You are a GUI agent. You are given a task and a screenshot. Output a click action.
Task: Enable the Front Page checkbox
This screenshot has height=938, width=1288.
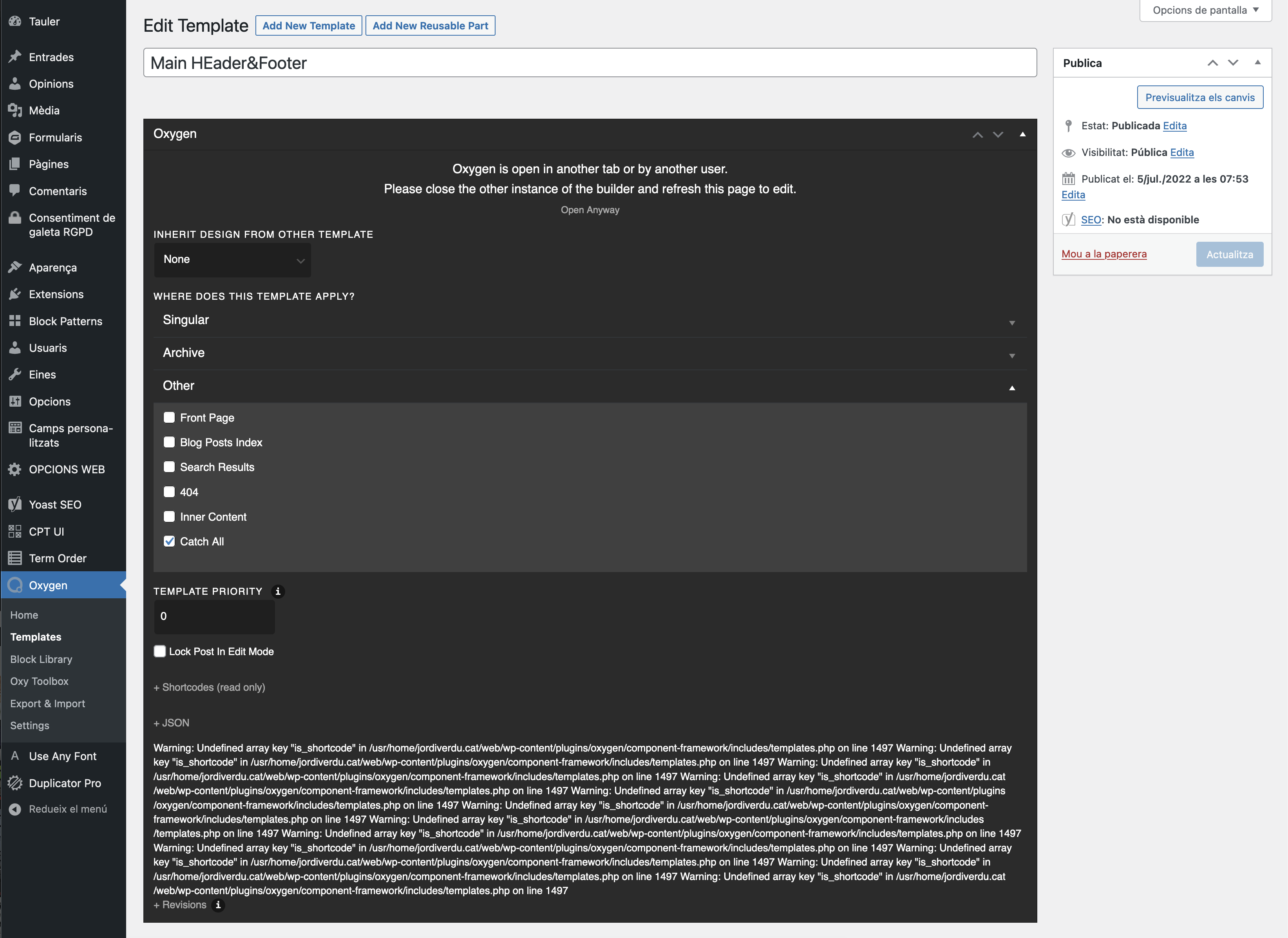169,418
